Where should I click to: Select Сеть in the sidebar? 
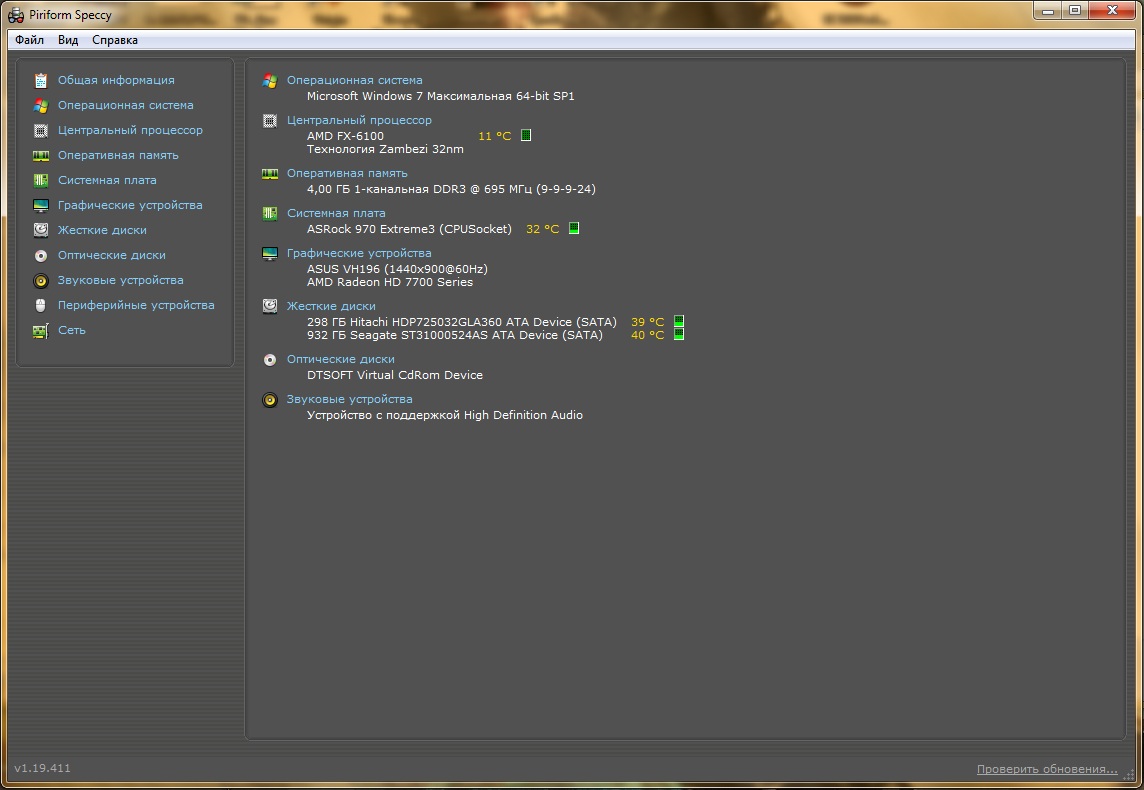[72, 330]
